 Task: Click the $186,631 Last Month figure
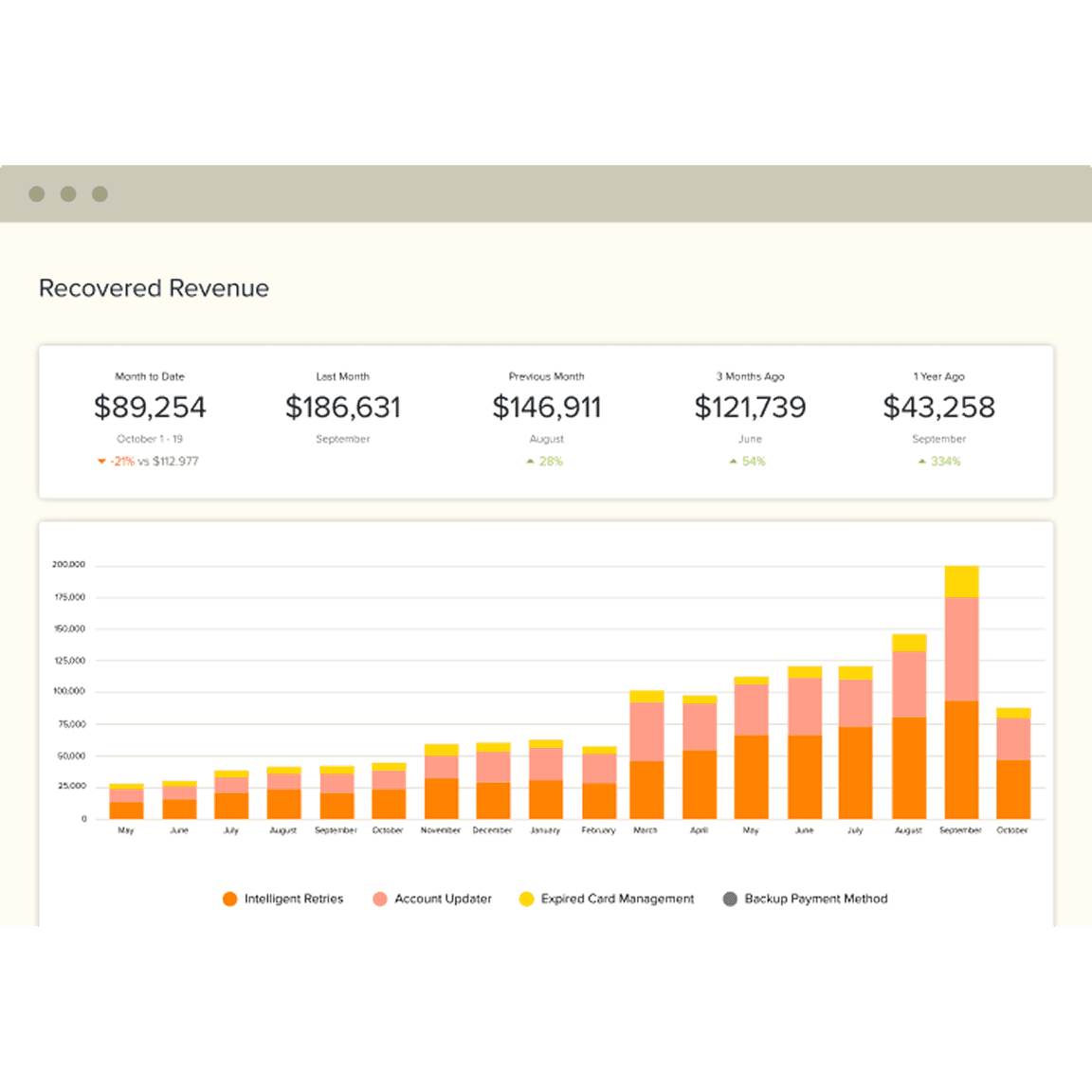point(343,407)
